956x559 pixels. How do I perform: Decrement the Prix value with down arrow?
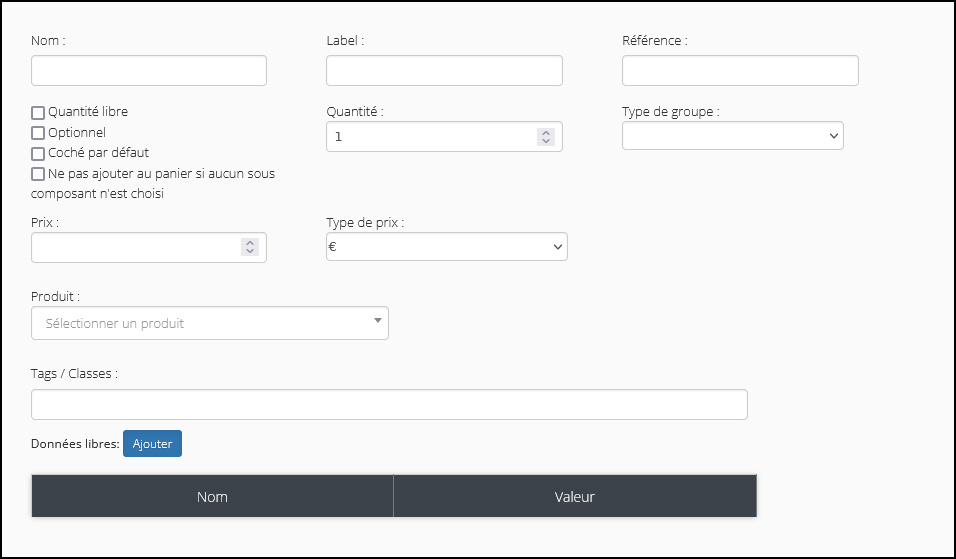click(250, 251)
